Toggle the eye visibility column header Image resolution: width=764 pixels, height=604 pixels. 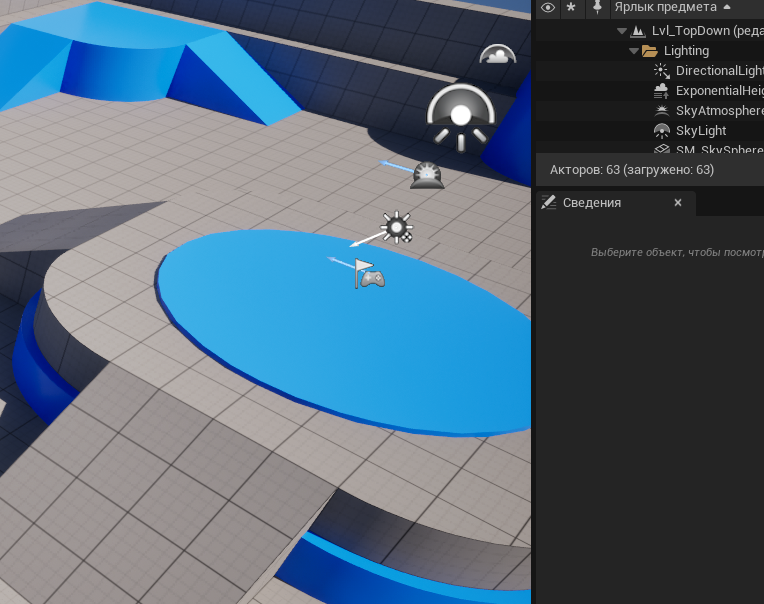click(x=548, y=8)
